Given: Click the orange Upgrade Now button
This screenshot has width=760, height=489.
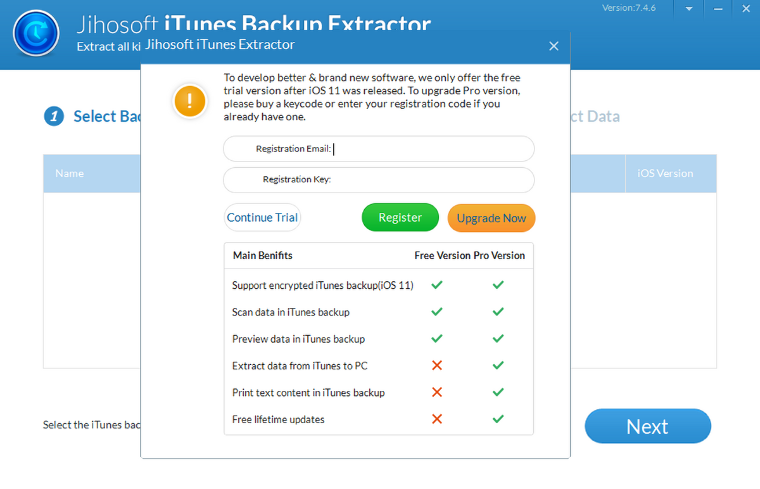Looking at the screenshot, I should tap(491, 218).
